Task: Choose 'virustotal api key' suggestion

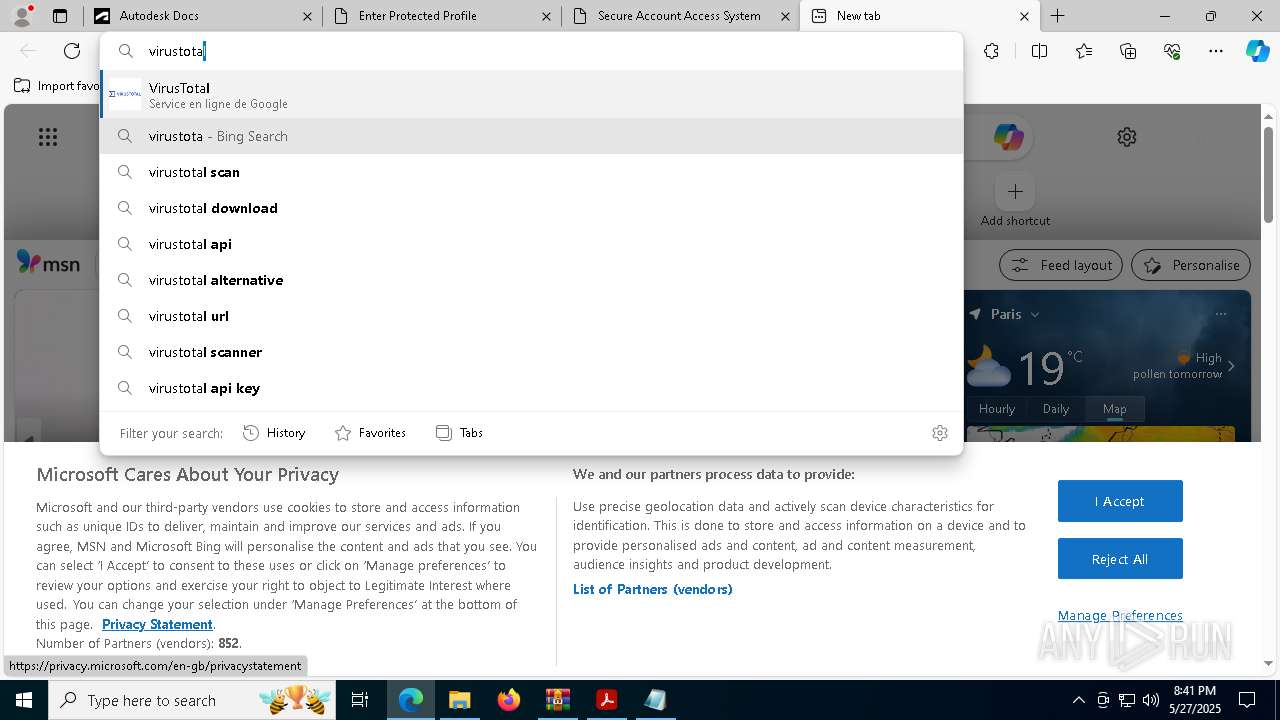Action: coord(531,388)
